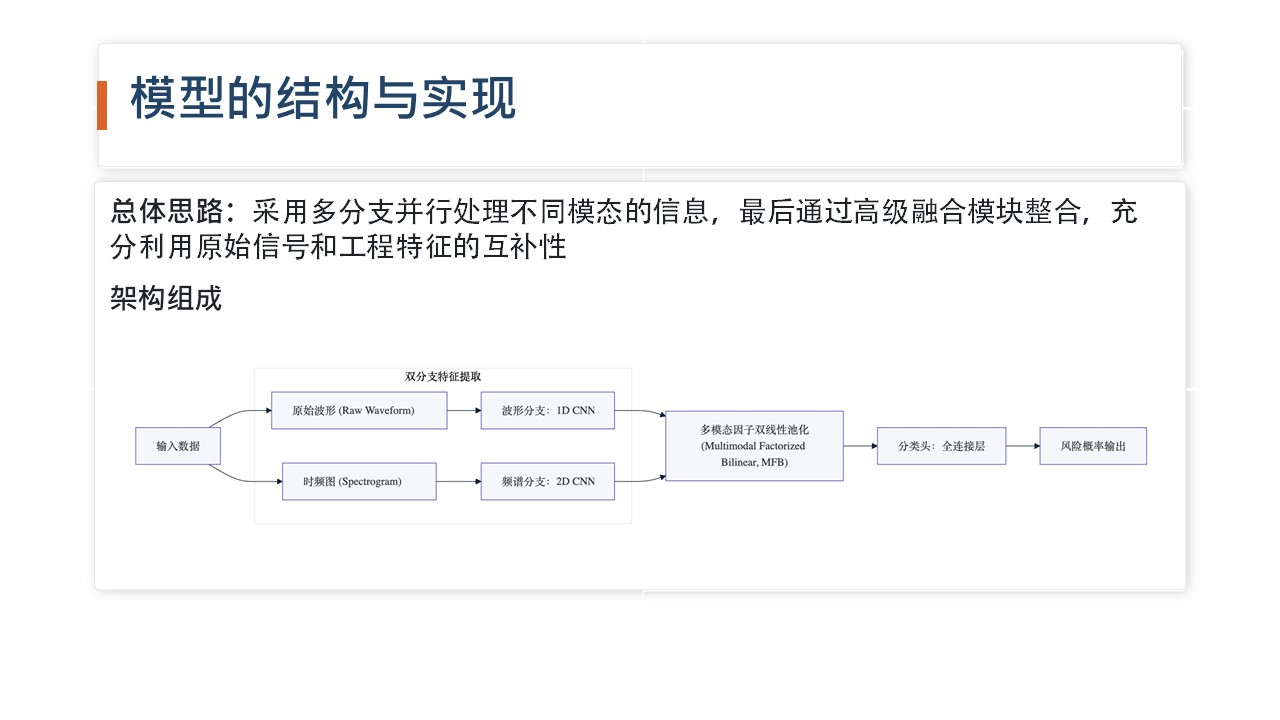This screenshot has height=720, width=1280.
Task: Click the slide title 模型的结构与实现
Action: pyautogui.click(x=323, y=101)
